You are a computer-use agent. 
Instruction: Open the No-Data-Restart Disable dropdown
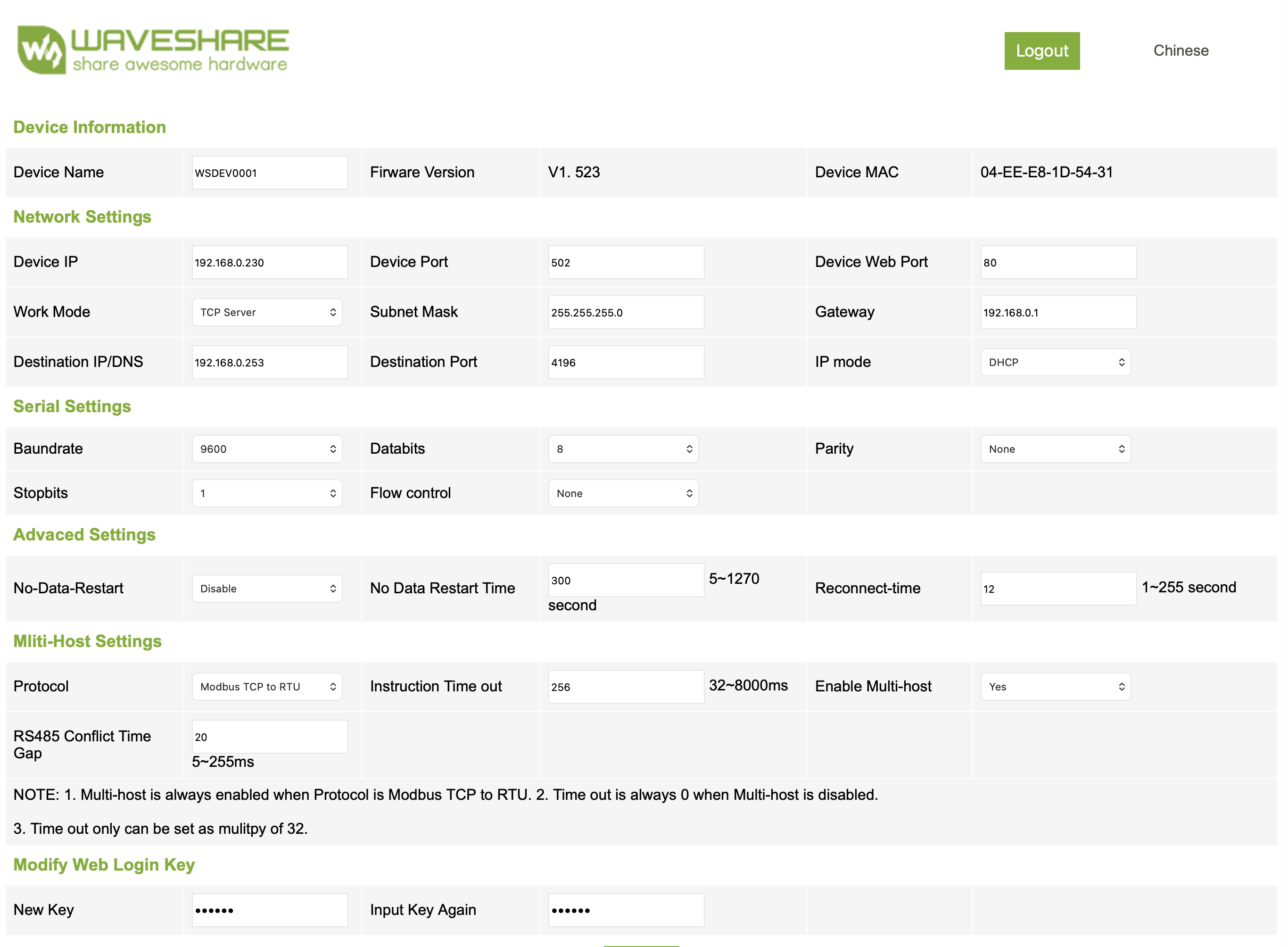coord(267,589)
